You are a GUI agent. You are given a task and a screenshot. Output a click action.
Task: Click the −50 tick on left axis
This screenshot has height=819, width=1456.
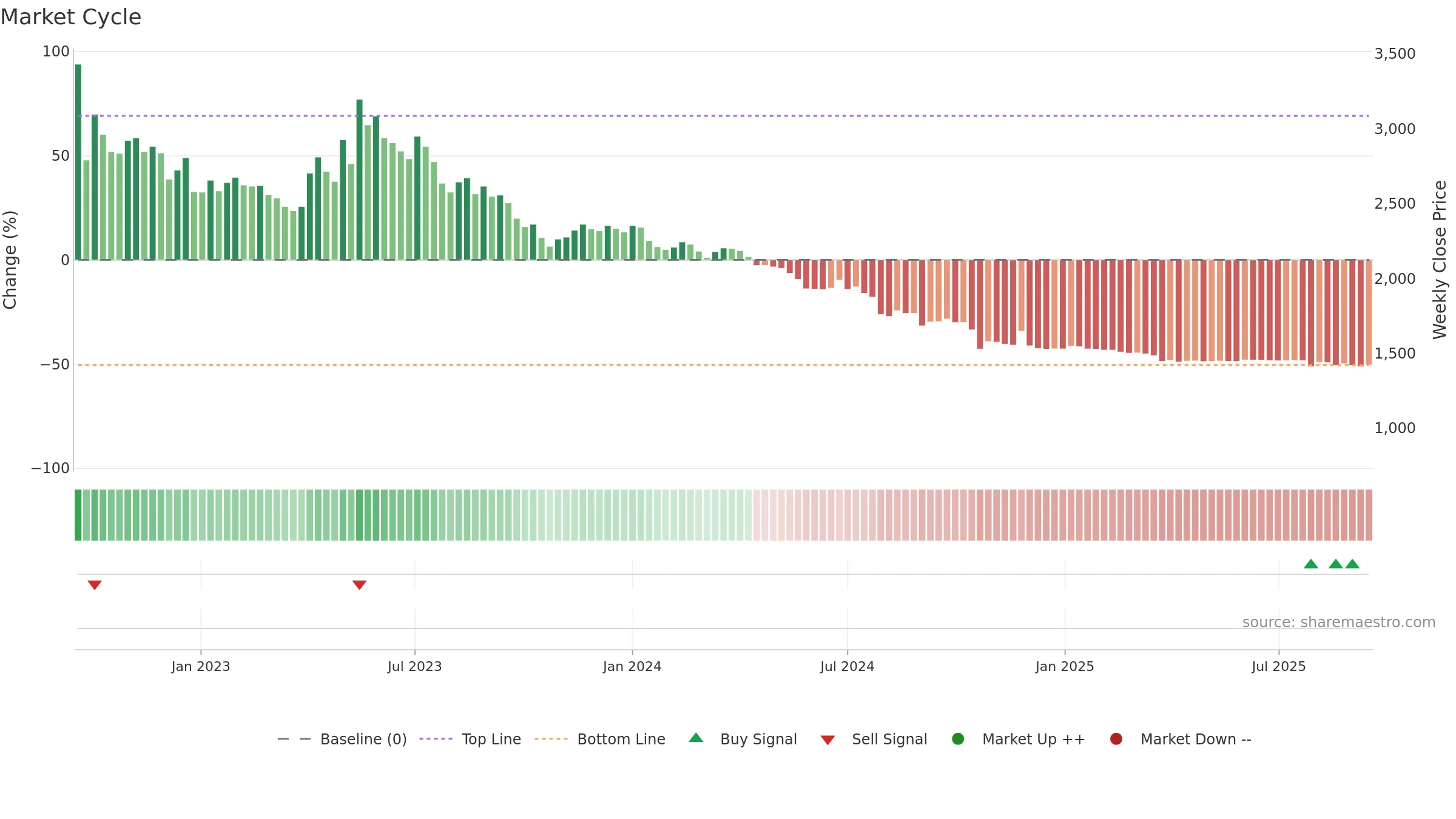55,365
